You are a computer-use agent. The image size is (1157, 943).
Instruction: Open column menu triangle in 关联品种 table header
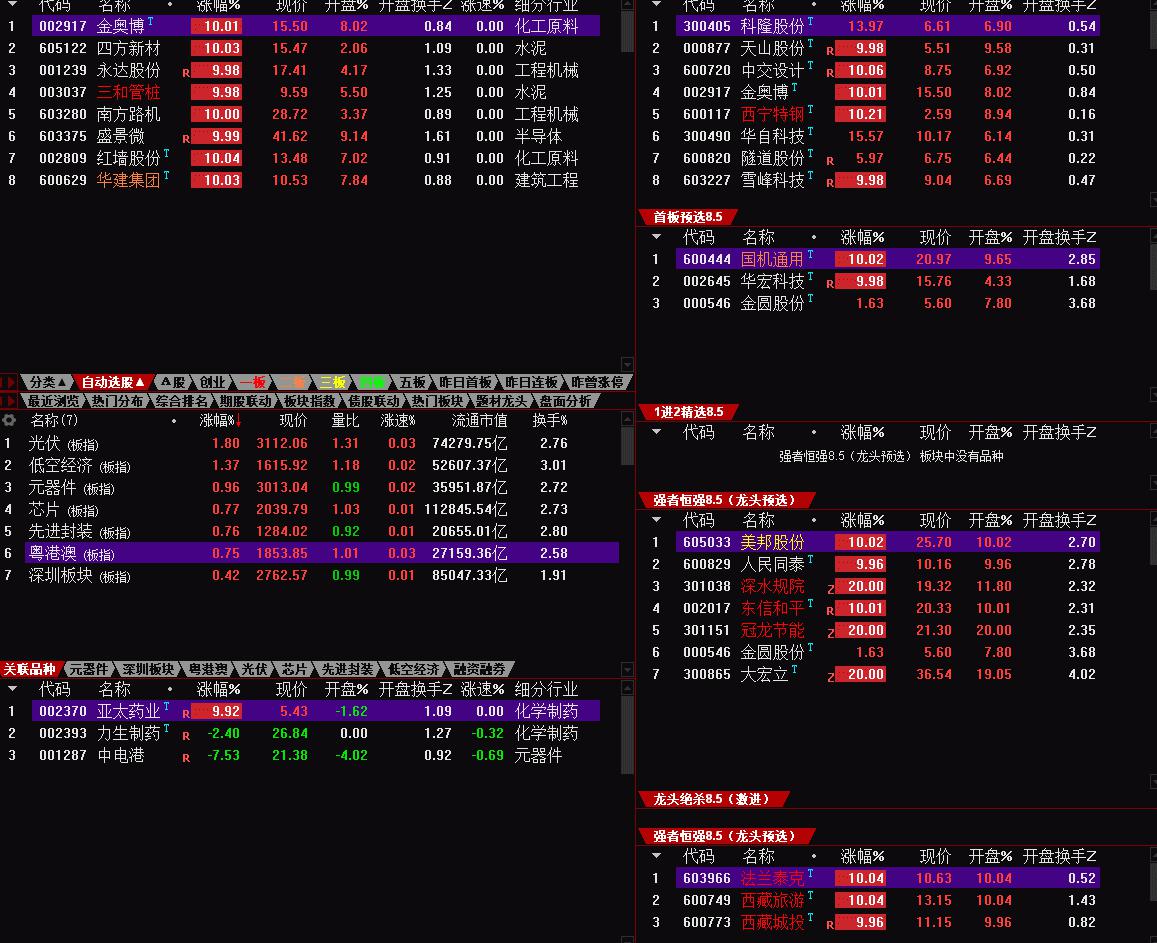click(x=13, y=688)
